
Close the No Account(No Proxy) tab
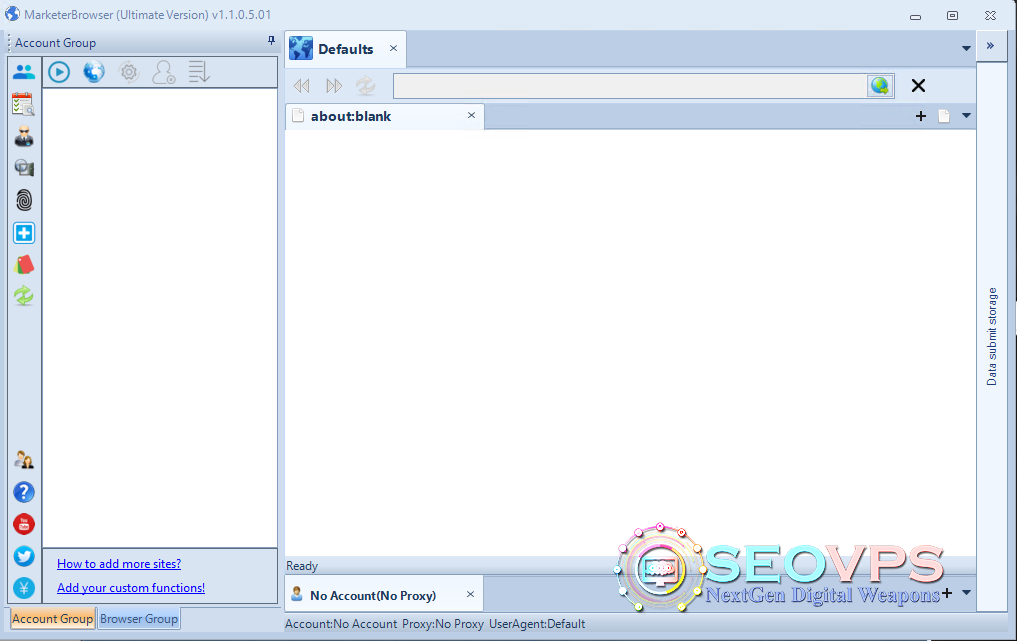pos(471,594)
